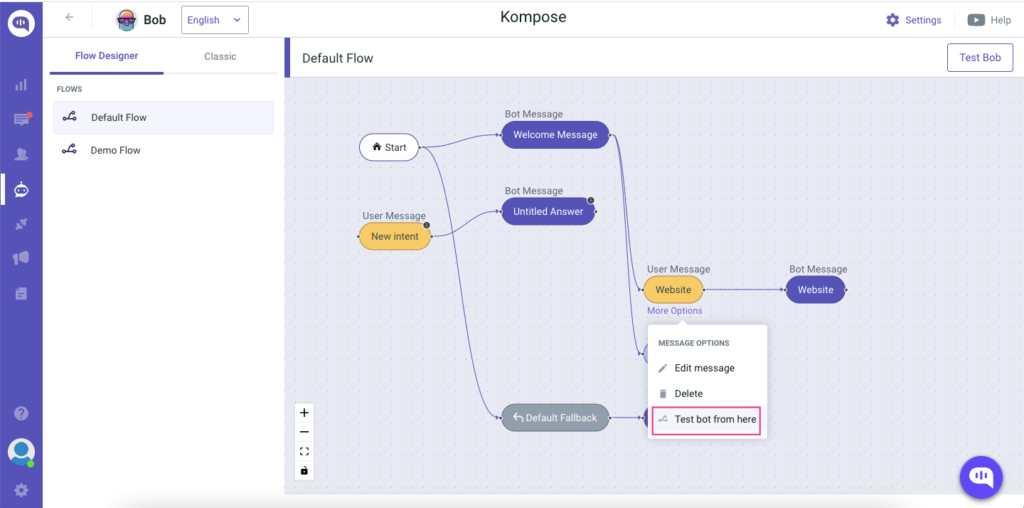Open the profile avatar in sidebar
Image resolution: width=1024 pixels, height=508 pixels.
(x=21, y=452)
